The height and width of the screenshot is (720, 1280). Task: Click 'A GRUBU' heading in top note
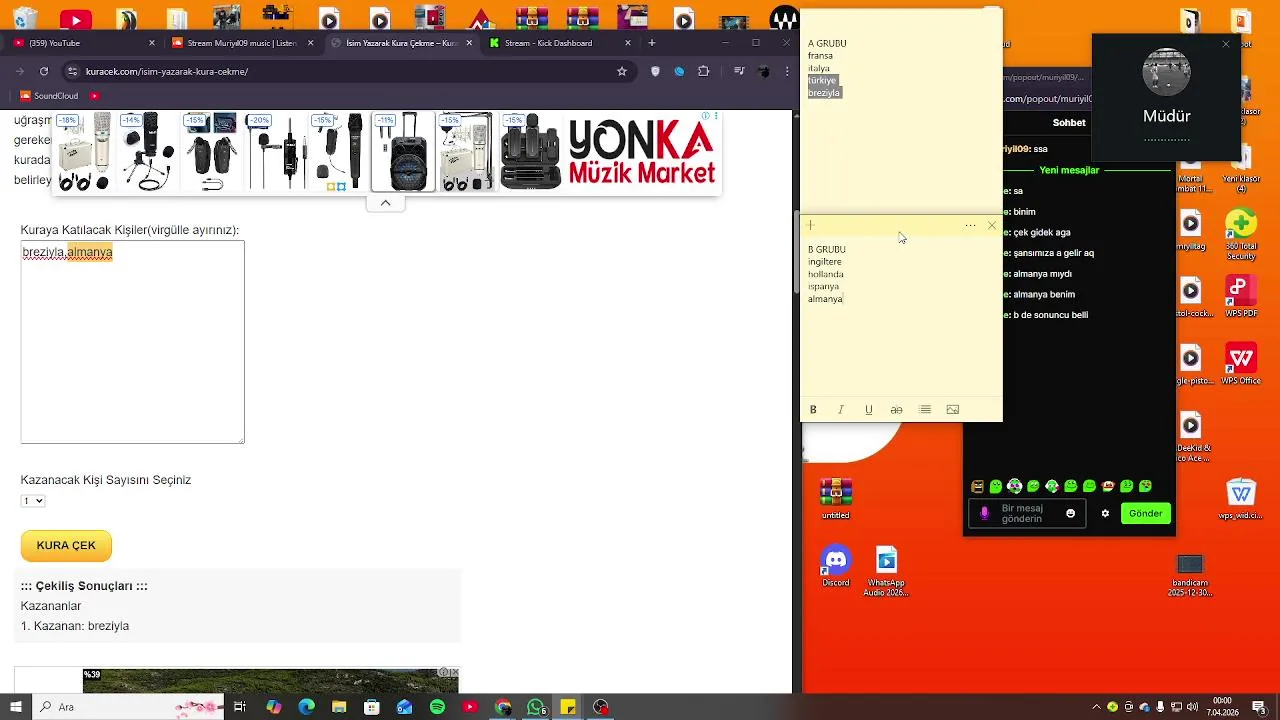[x=827, y=44]
